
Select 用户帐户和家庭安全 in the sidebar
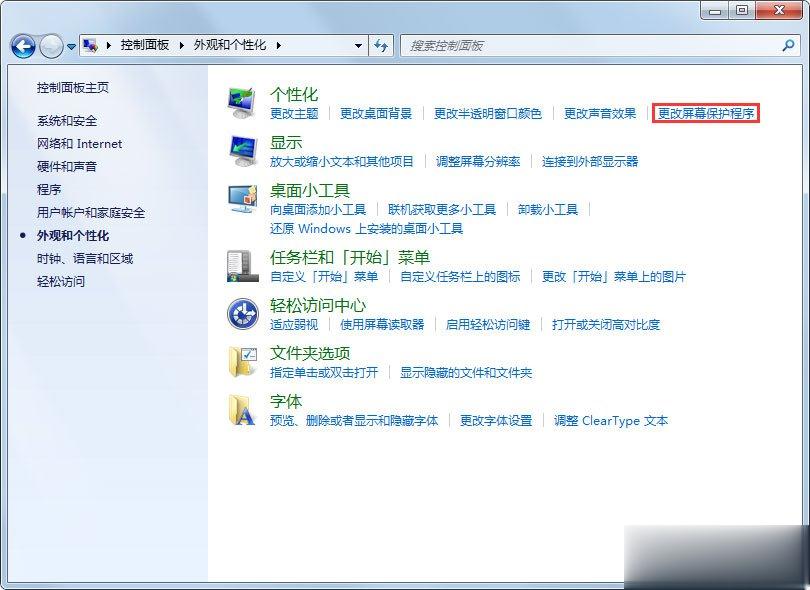91,212
